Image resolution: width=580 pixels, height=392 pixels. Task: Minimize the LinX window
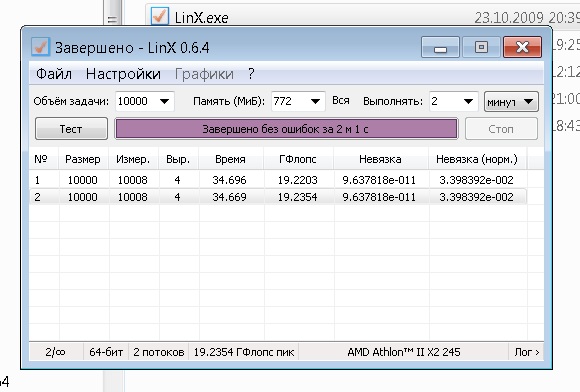tap(441, 47)
